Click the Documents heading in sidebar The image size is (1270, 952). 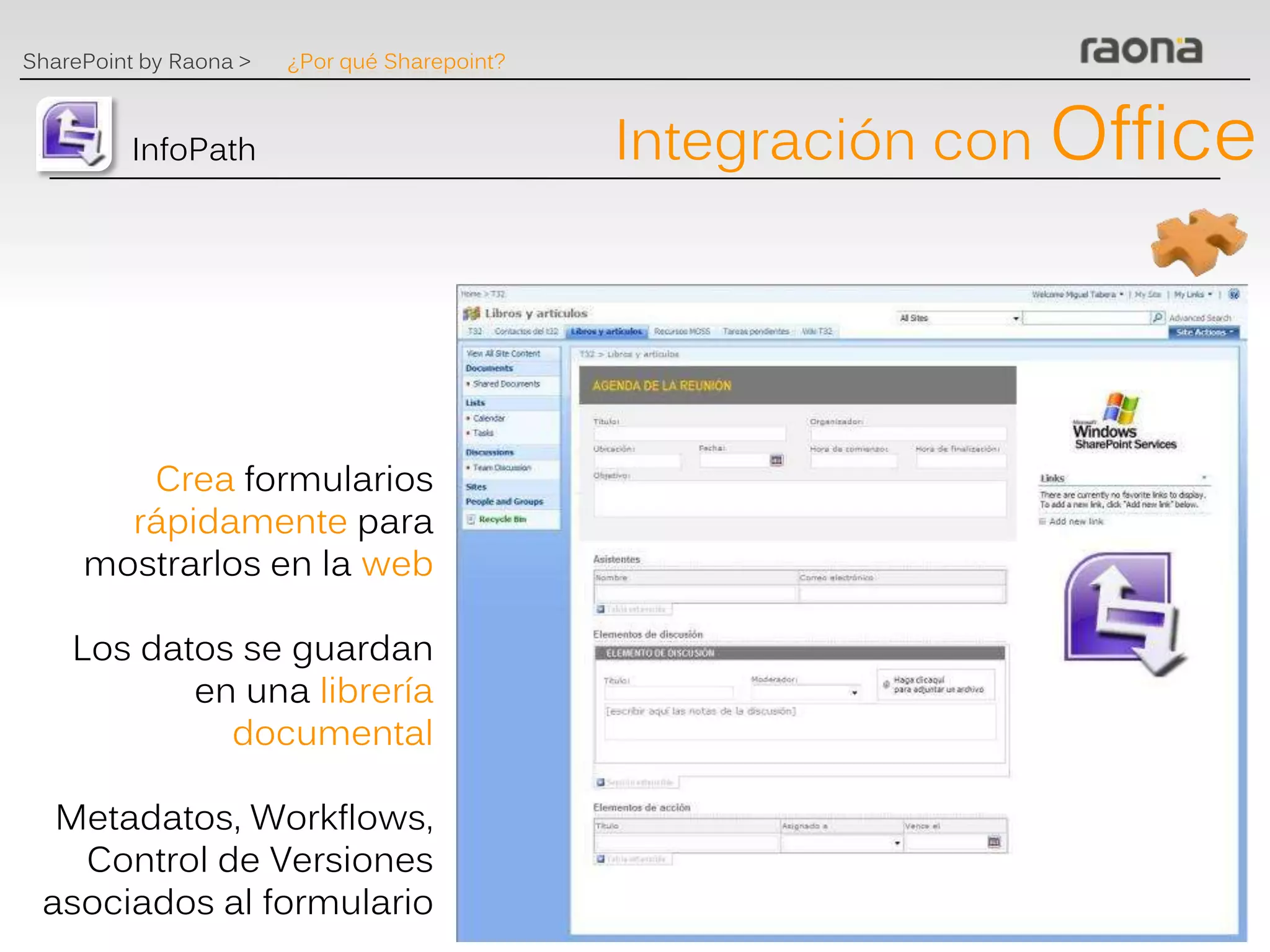pyautogui.click(x=489, y=368)
